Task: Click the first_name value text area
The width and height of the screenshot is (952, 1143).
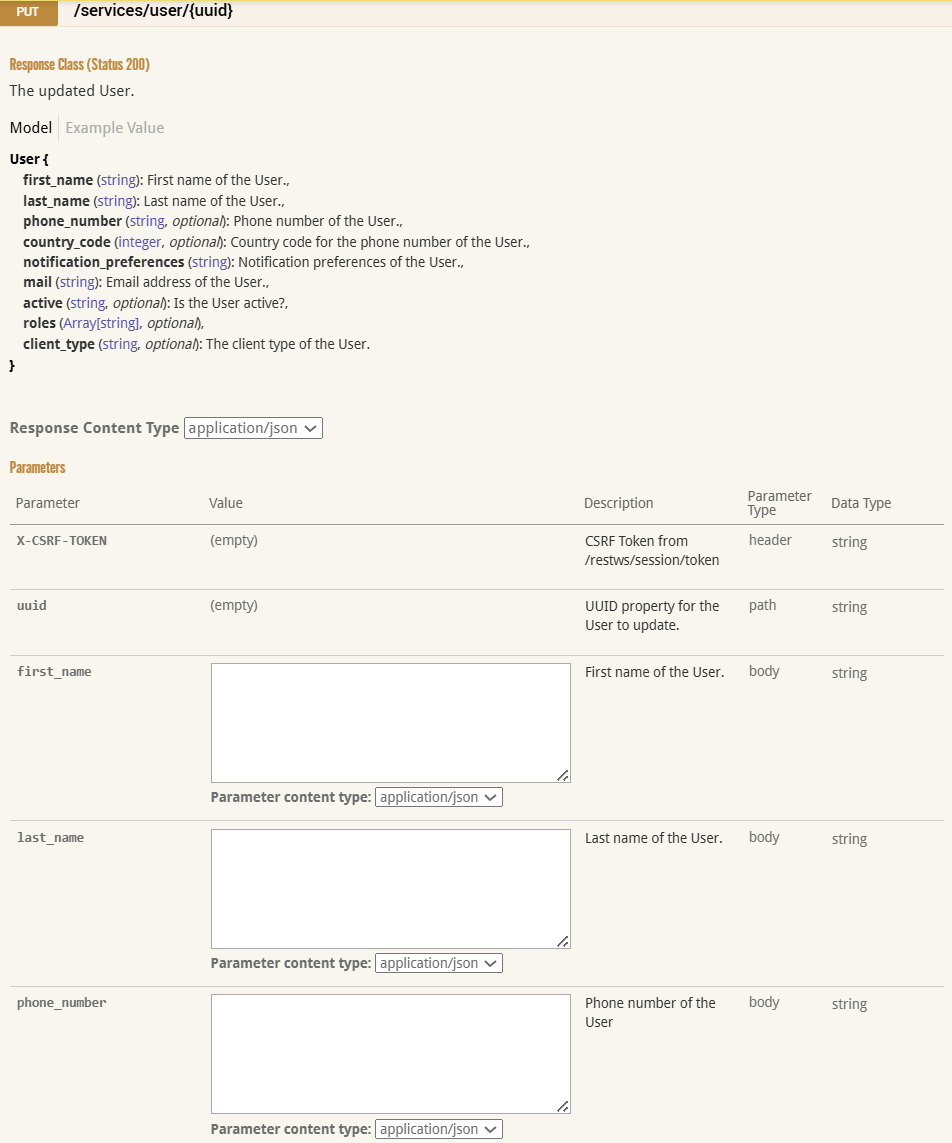Action: 390,722
